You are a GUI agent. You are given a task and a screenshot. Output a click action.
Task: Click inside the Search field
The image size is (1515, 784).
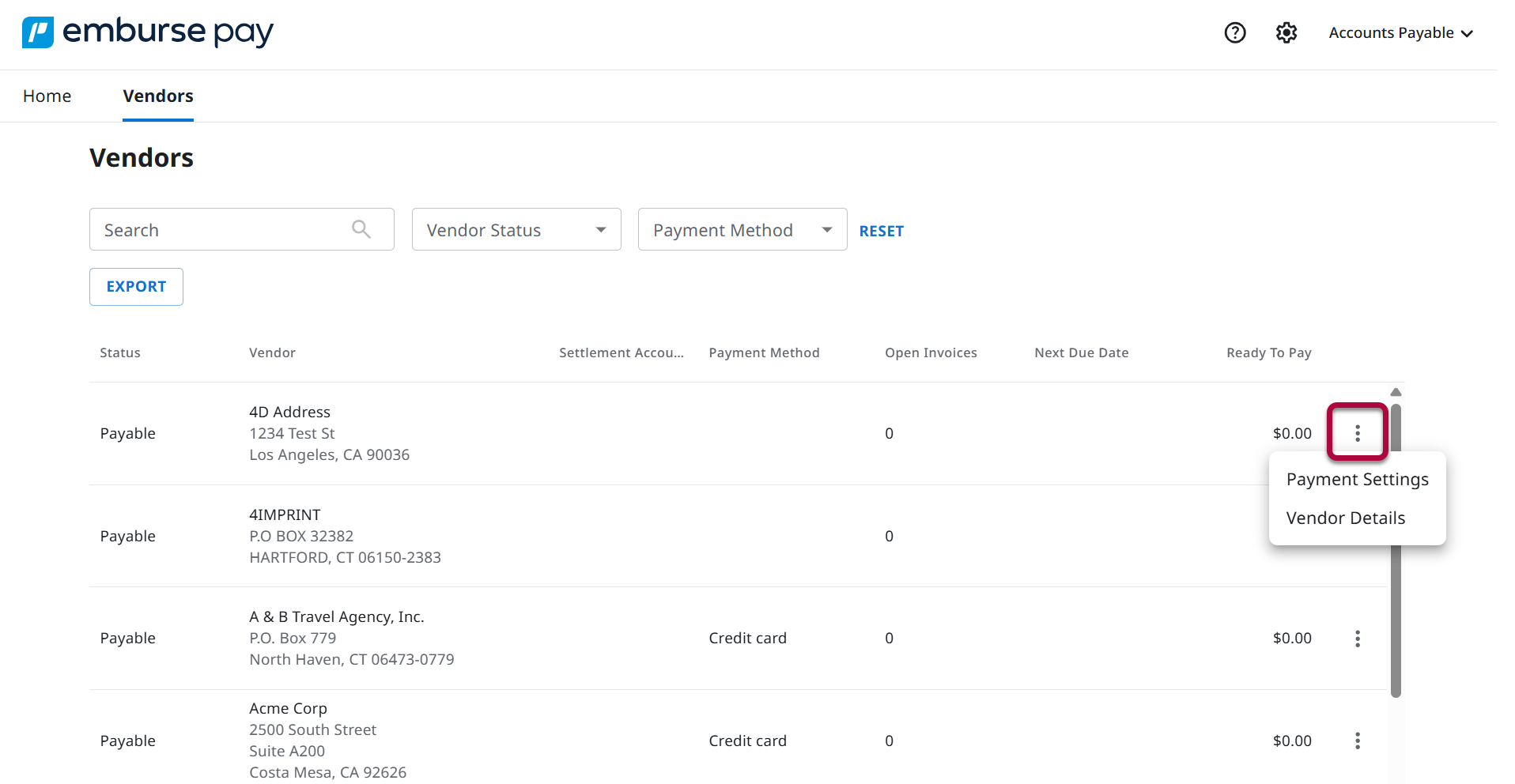pyautogui.click(x=221, y=229)
